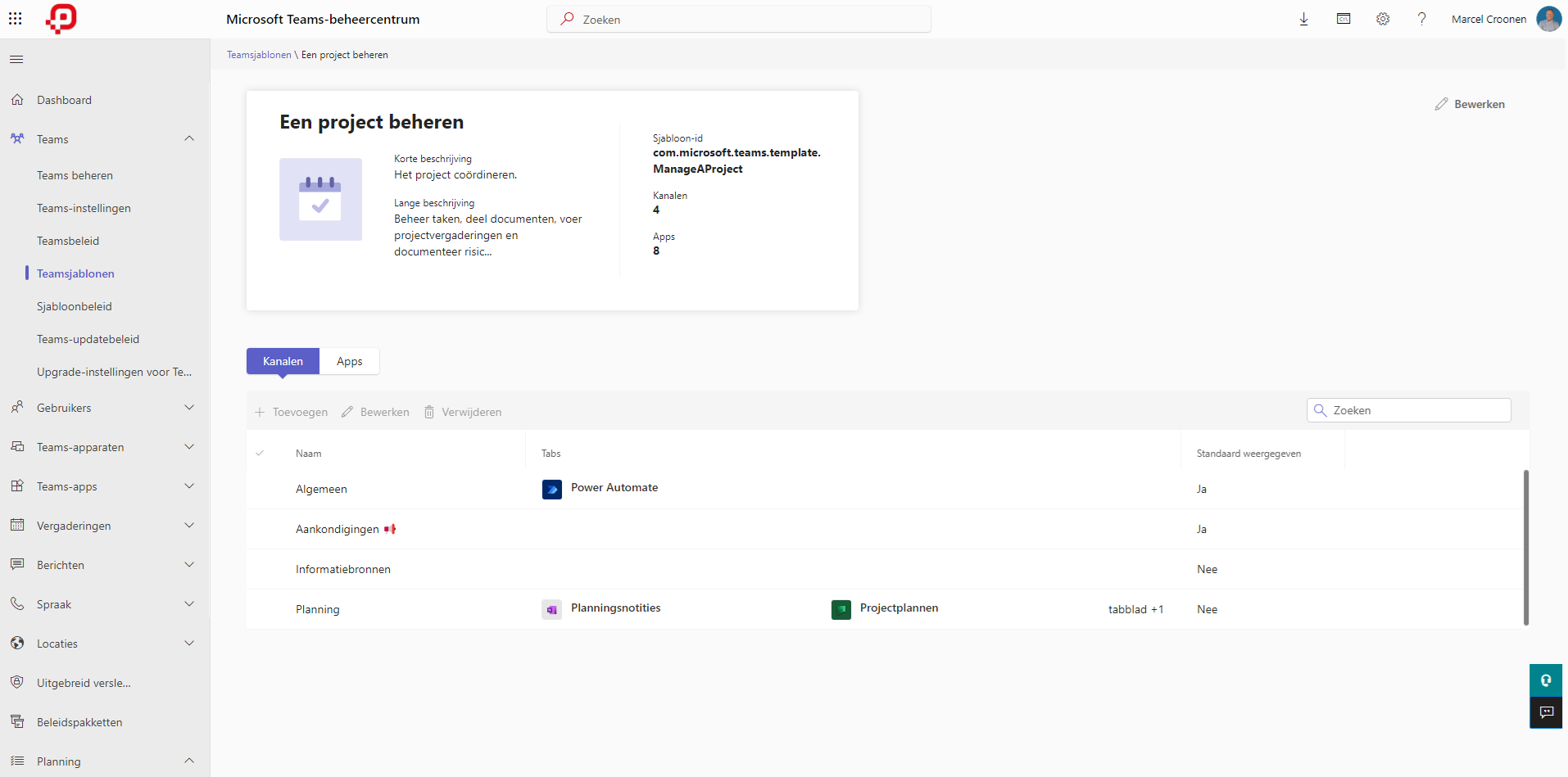Screen dimensions: 1568x777
Task: Select the Aankondigingen channel row
Action: pos(885,529)
